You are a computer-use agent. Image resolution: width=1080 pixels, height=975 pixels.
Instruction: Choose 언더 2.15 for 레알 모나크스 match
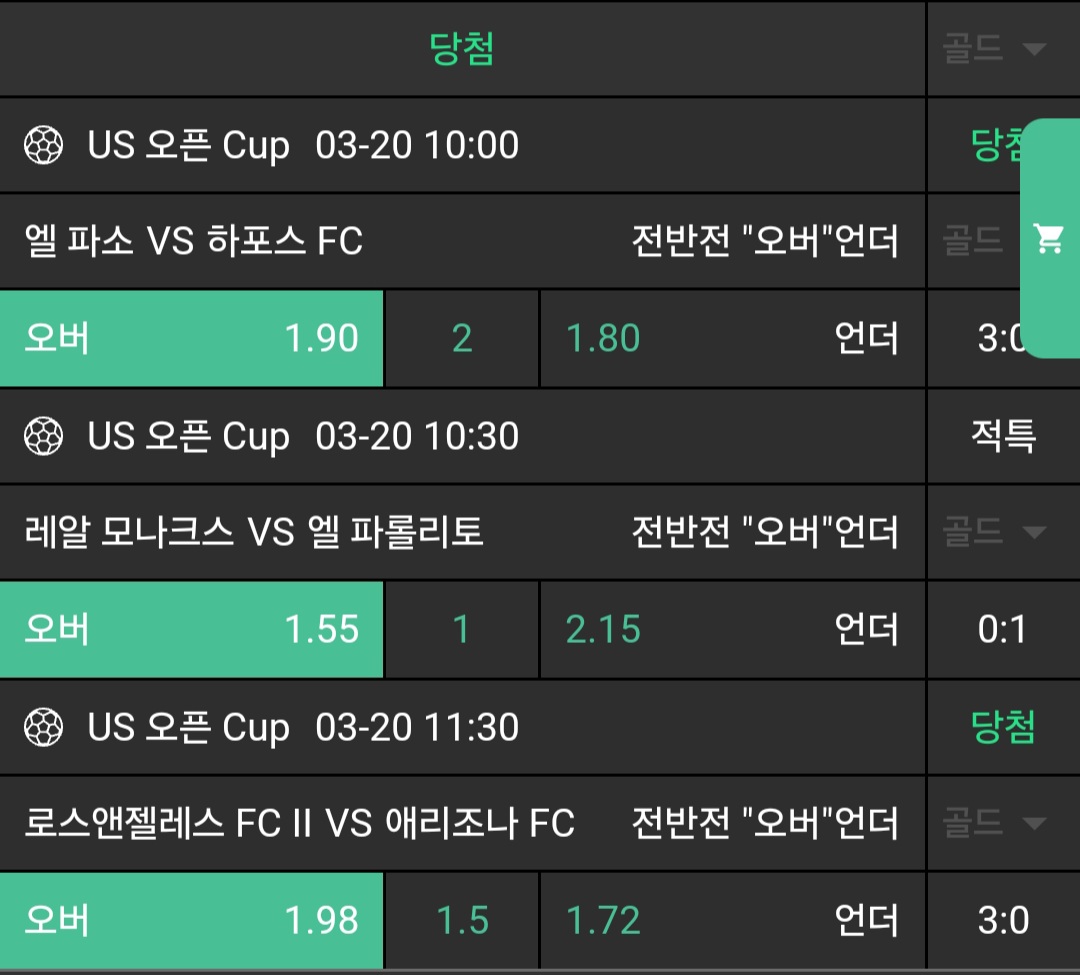(732, 629)
